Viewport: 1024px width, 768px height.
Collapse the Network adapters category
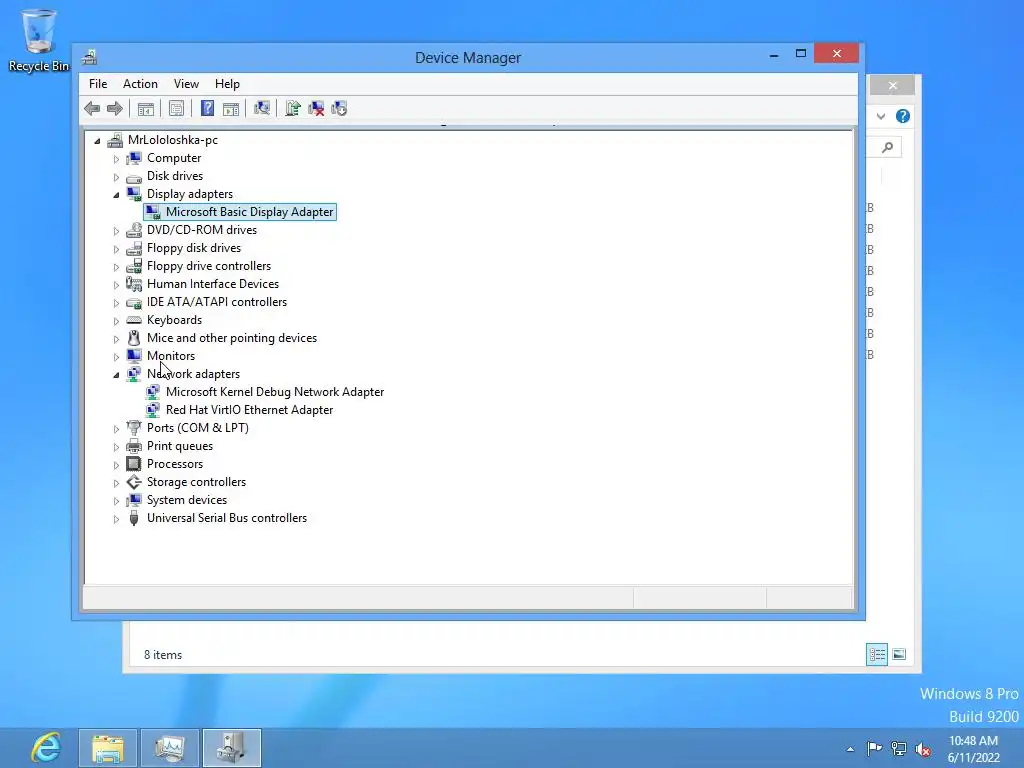116,375
